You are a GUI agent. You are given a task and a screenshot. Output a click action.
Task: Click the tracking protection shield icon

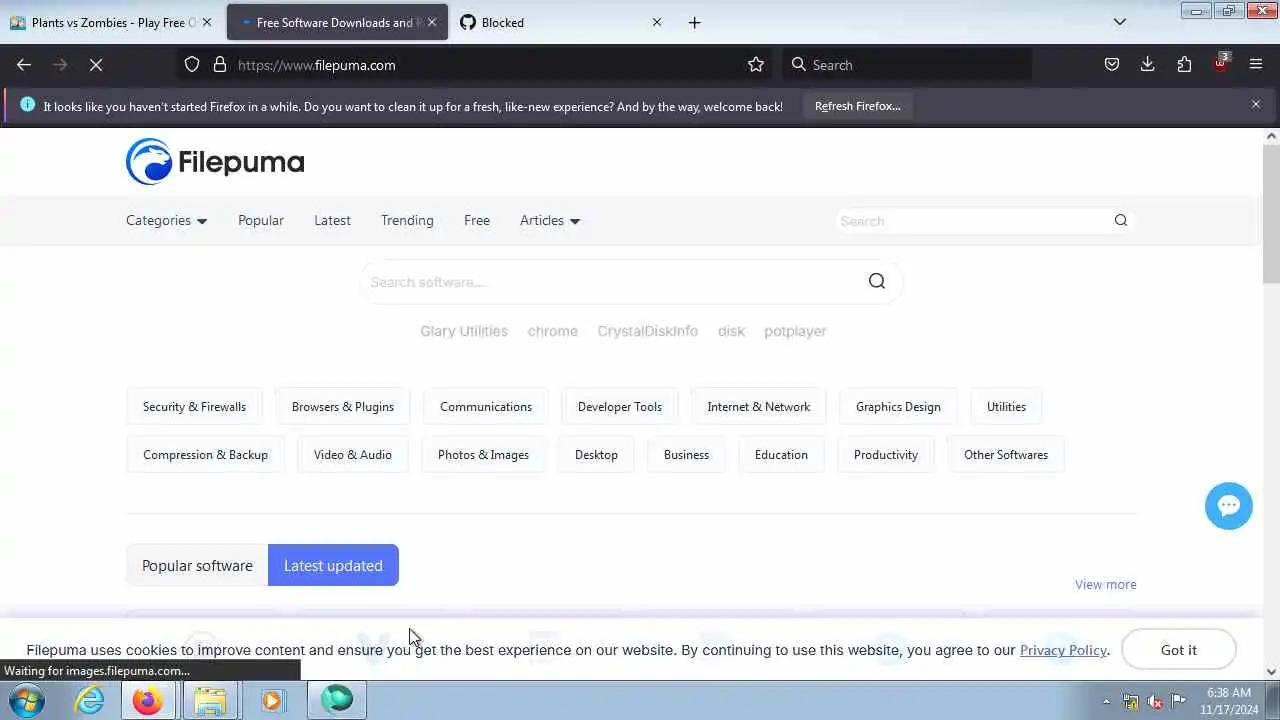(x=192, y=65)
